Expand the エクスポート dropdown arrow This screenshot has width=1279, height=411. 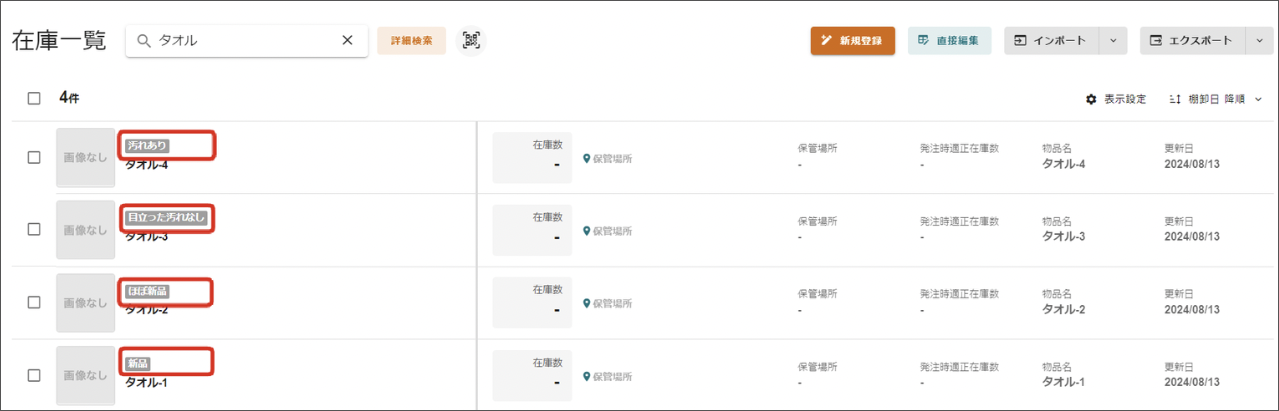(x=1259, y=41)
